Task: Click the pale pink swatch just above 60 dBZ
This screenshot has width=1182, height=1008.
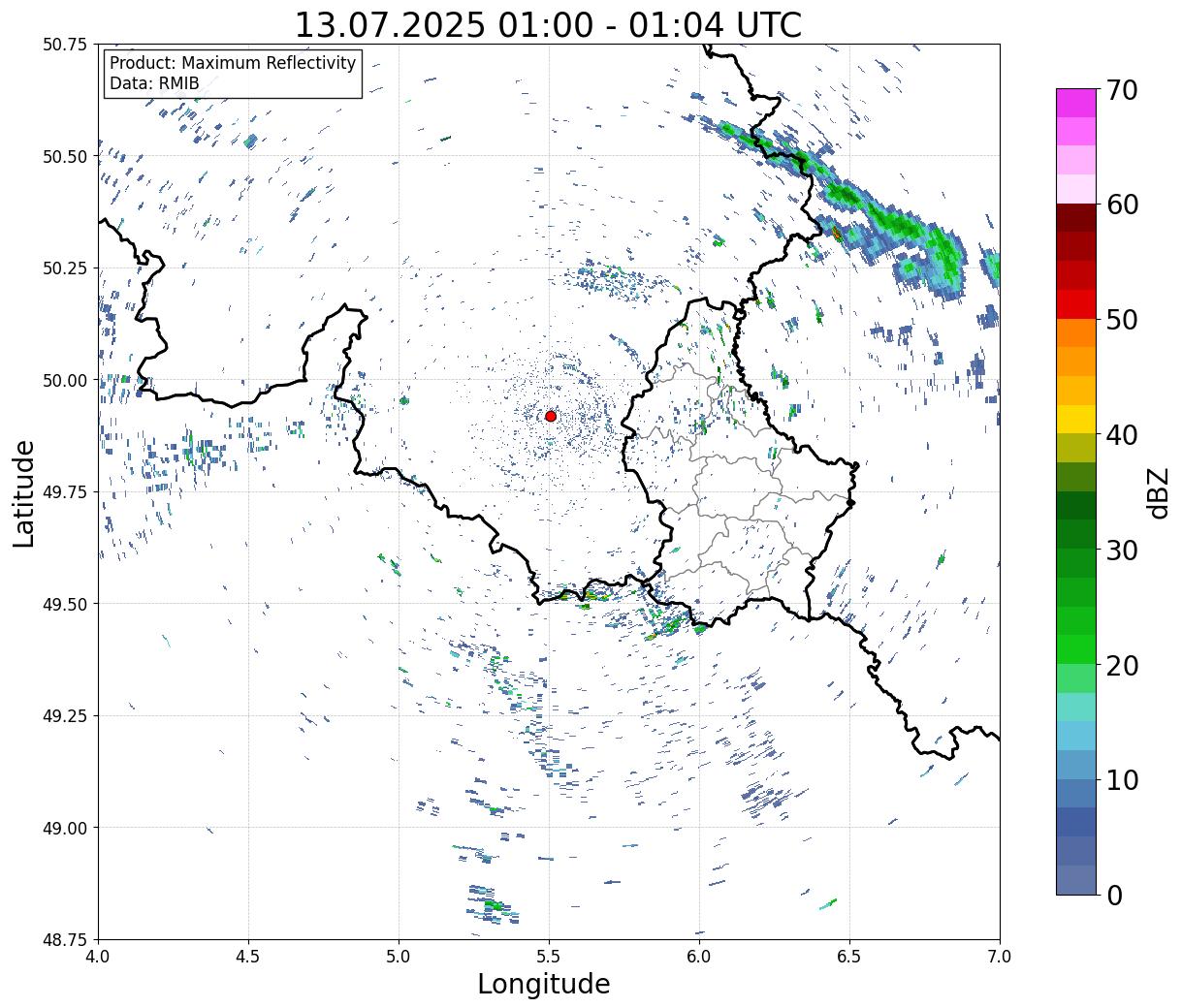Action: pyautogui.click(x=1076, y=189)
